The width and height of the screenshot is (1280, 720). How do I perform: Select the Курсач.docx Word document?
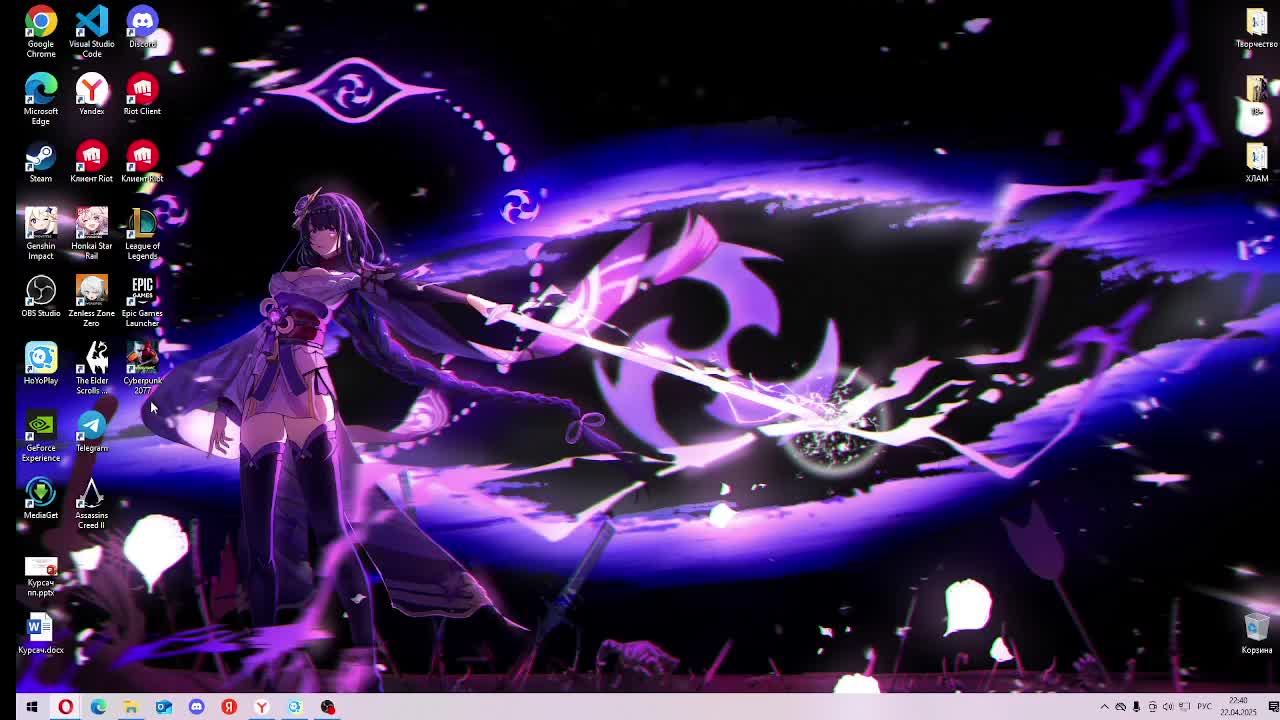click(41, 633)
